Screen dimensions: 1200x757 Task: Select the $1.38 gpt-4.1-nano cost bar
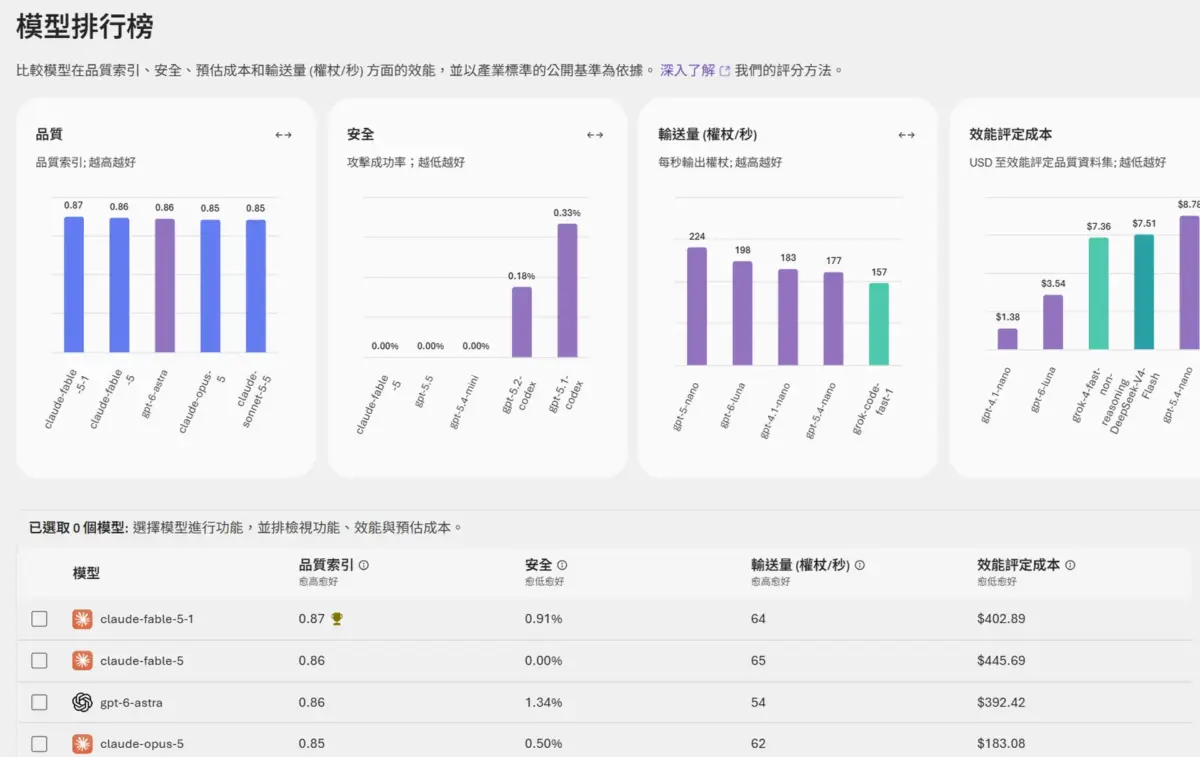pos(1007,339)
